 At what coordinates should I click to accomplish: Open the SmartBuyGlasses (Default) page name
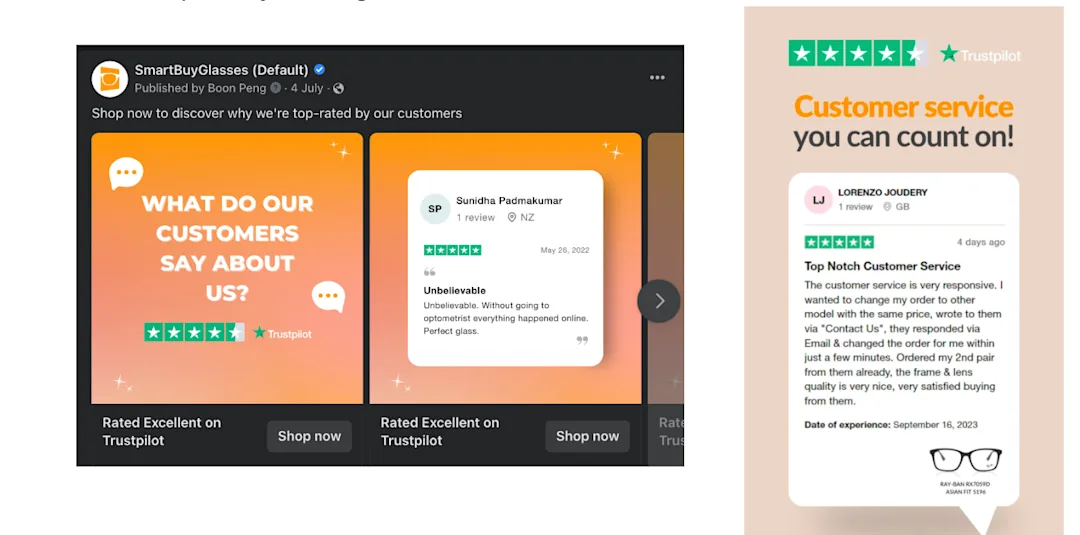click(x=221, y=70)
